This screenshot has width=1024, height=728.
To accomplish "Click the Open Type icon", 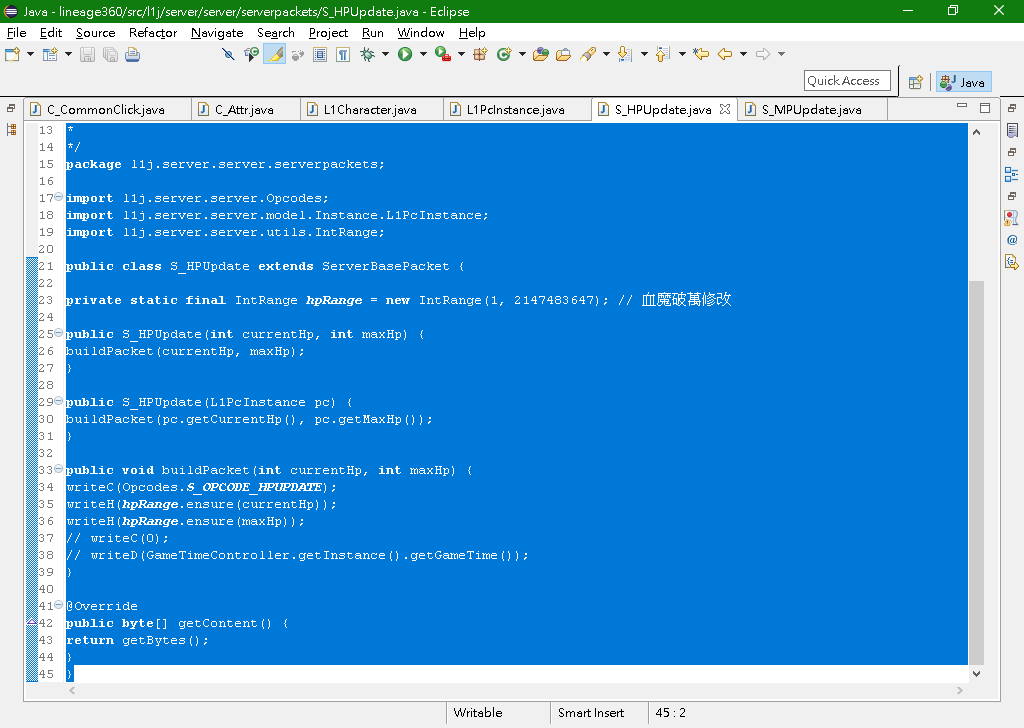I will 540,54.
